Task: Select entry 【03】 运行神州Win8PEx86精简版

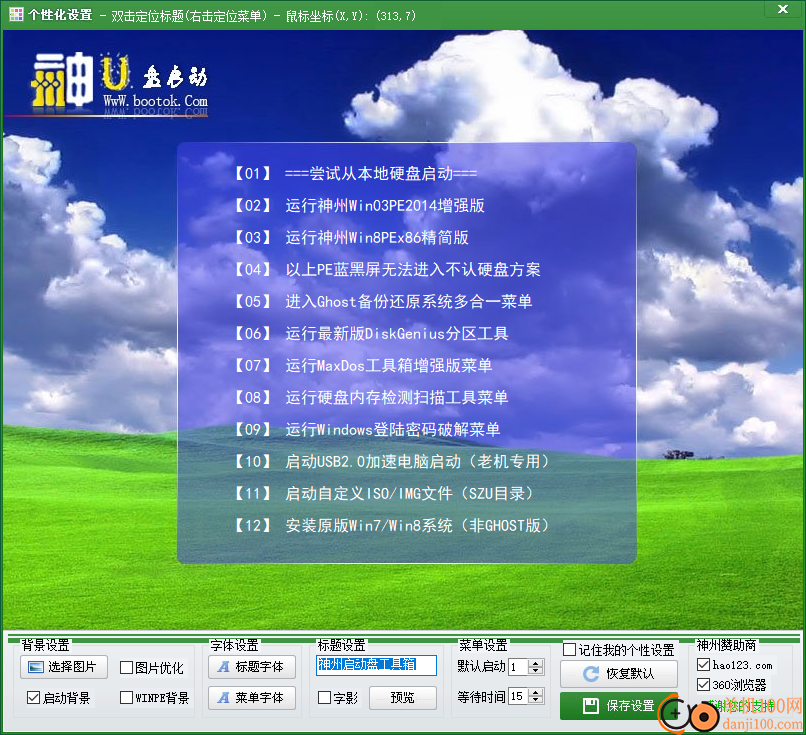Action: point(352,237)
